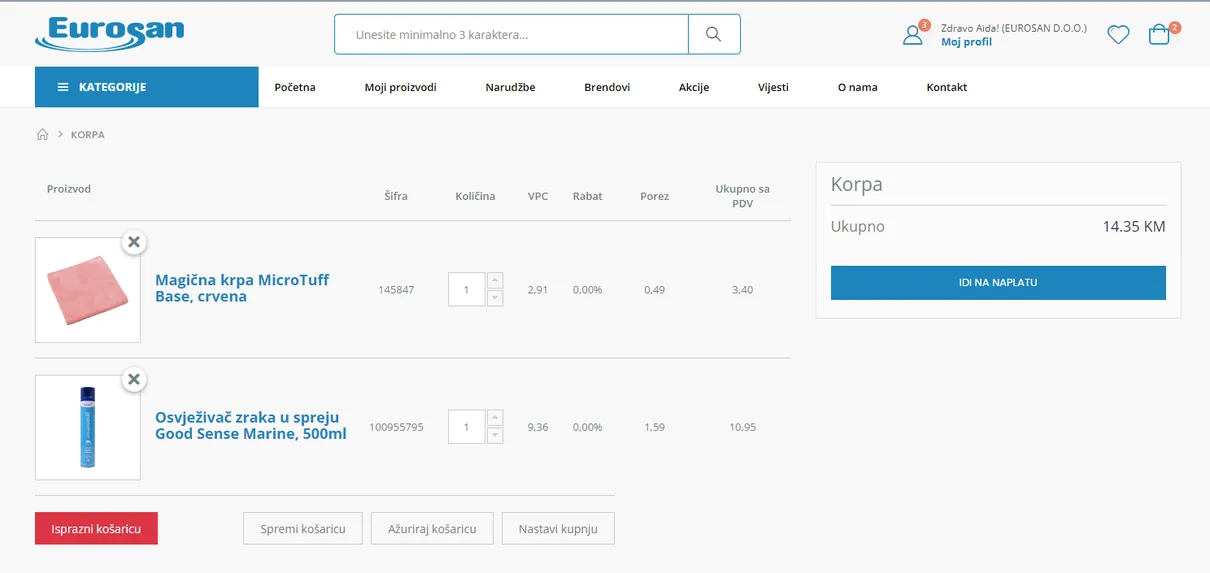This screenshot has height=573, width=1210.
Task: Decrease quantity of Magična krpa MicroTuff
Action: pyautogui.click(x=495, y=298)
